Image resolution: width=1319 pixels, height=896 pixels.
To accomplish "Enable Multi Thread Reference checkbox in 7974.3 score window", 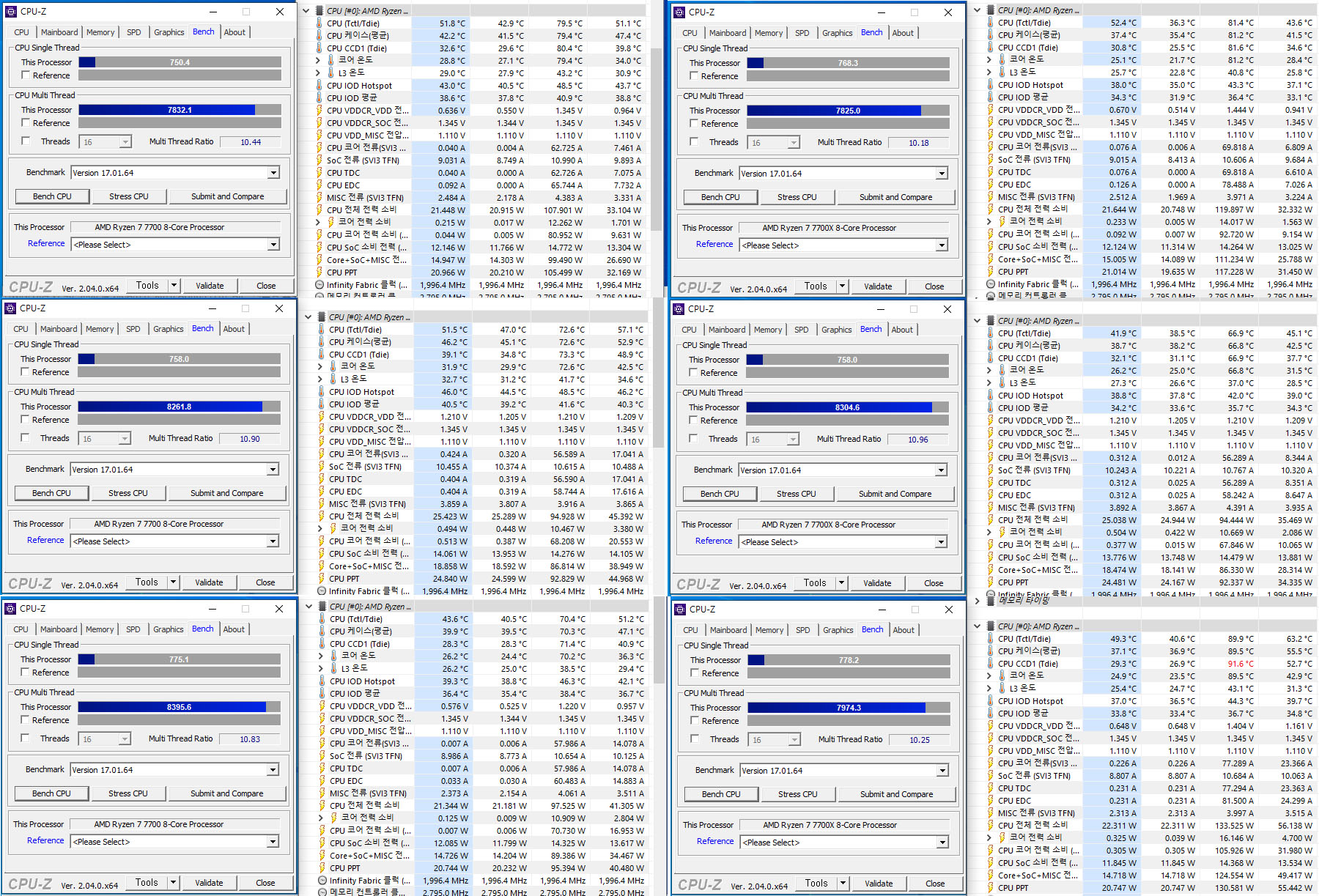I will tap(695, 721).
